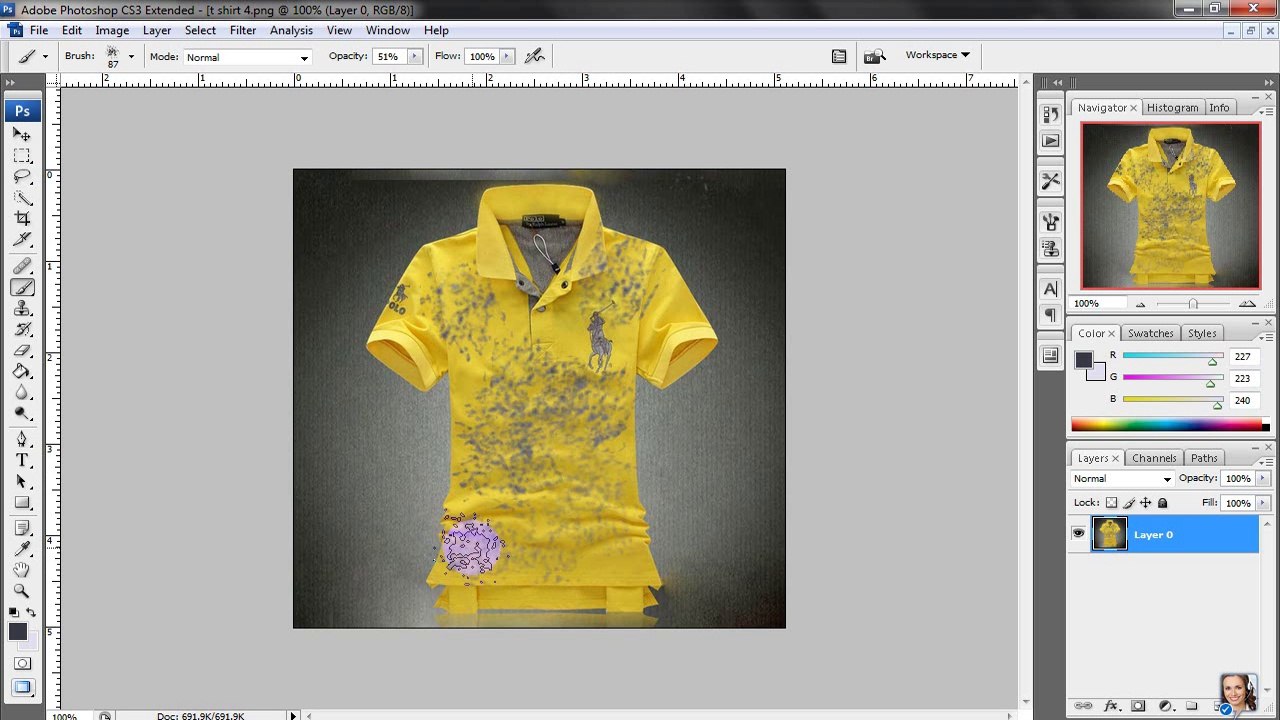This screenshot has width=1280, height=720.
Task: Select the Rectangular Marquee tool
Action: click(x=22, y=156)
